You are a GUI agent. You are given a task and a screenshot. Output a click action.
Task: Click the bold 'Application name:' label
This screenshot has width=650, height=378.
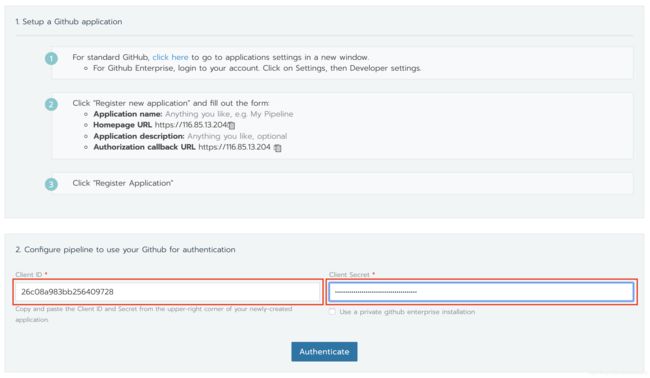tap(128, 114)
